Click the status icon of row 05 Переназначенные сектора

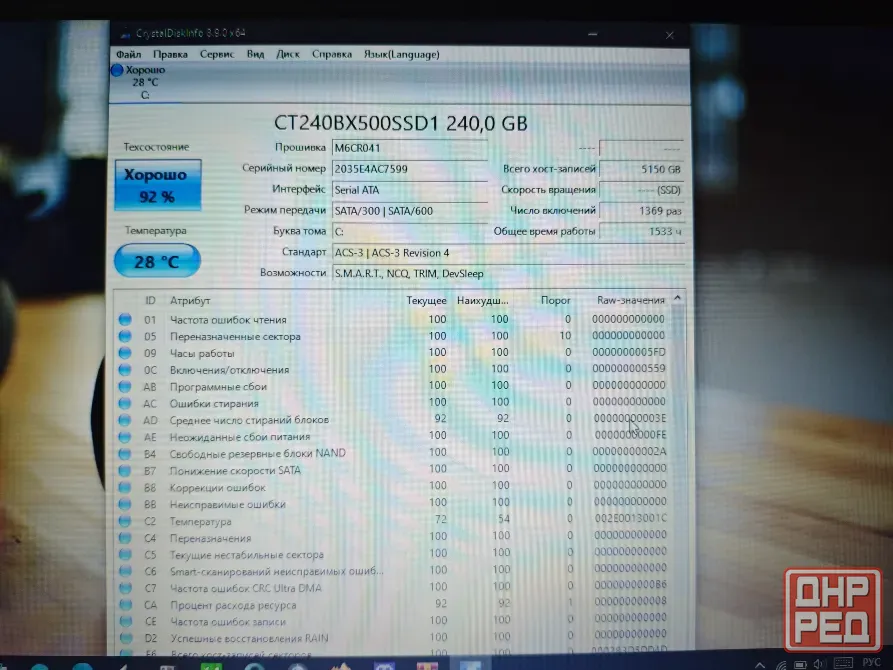tap(125, 336)
